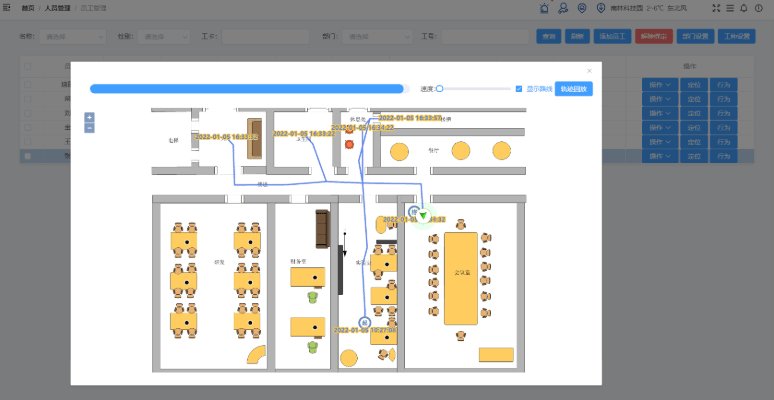Collapse sidebar using top-left menu icon

tap(7, 8)
